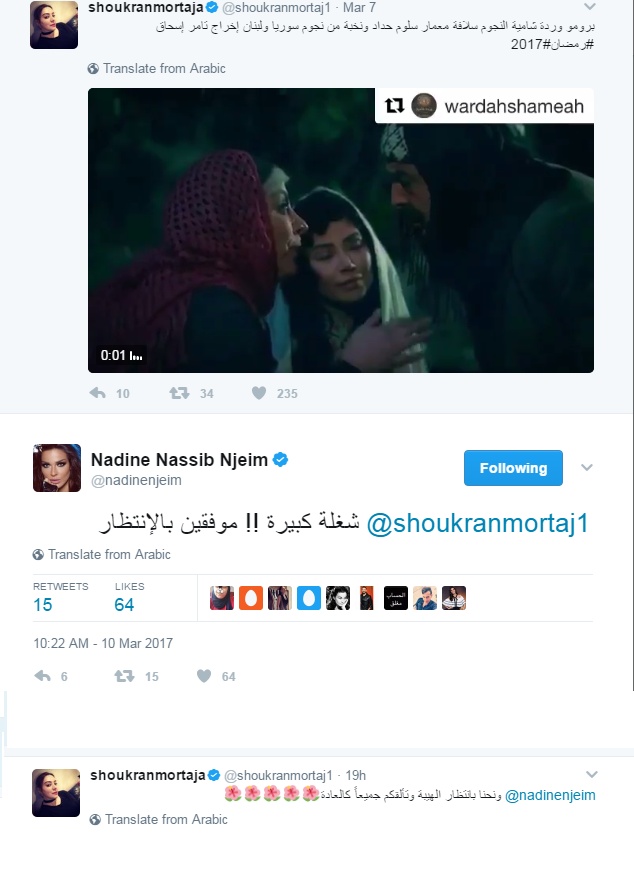Like the video tweet with 235 likes
The height and width of the screenshot is (876, 634).
[x=259, y=393]
